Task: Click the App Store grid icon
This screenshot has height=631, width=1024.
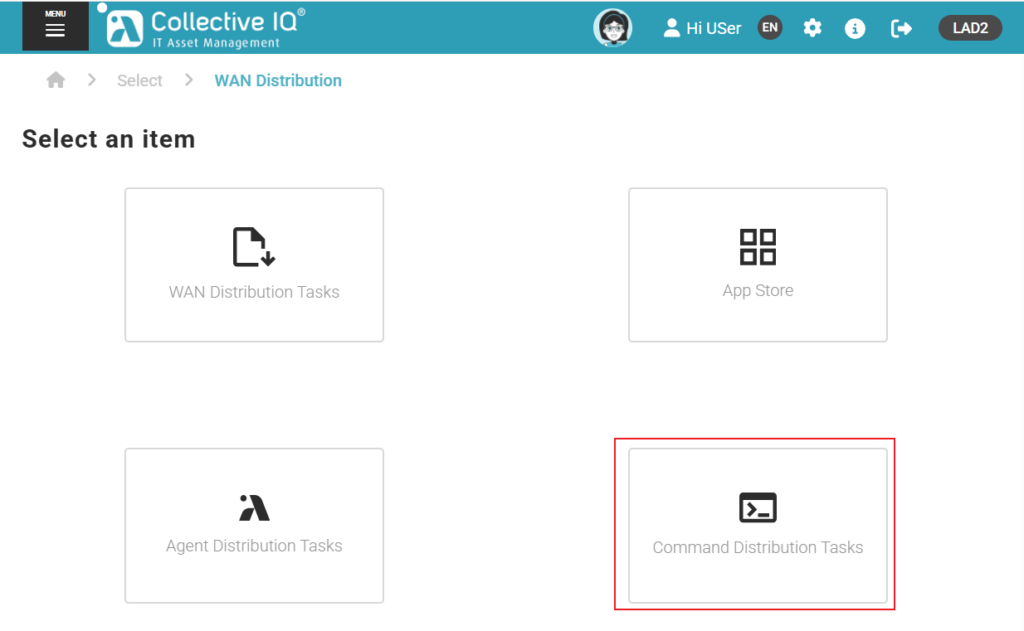Action: [758, 247]
